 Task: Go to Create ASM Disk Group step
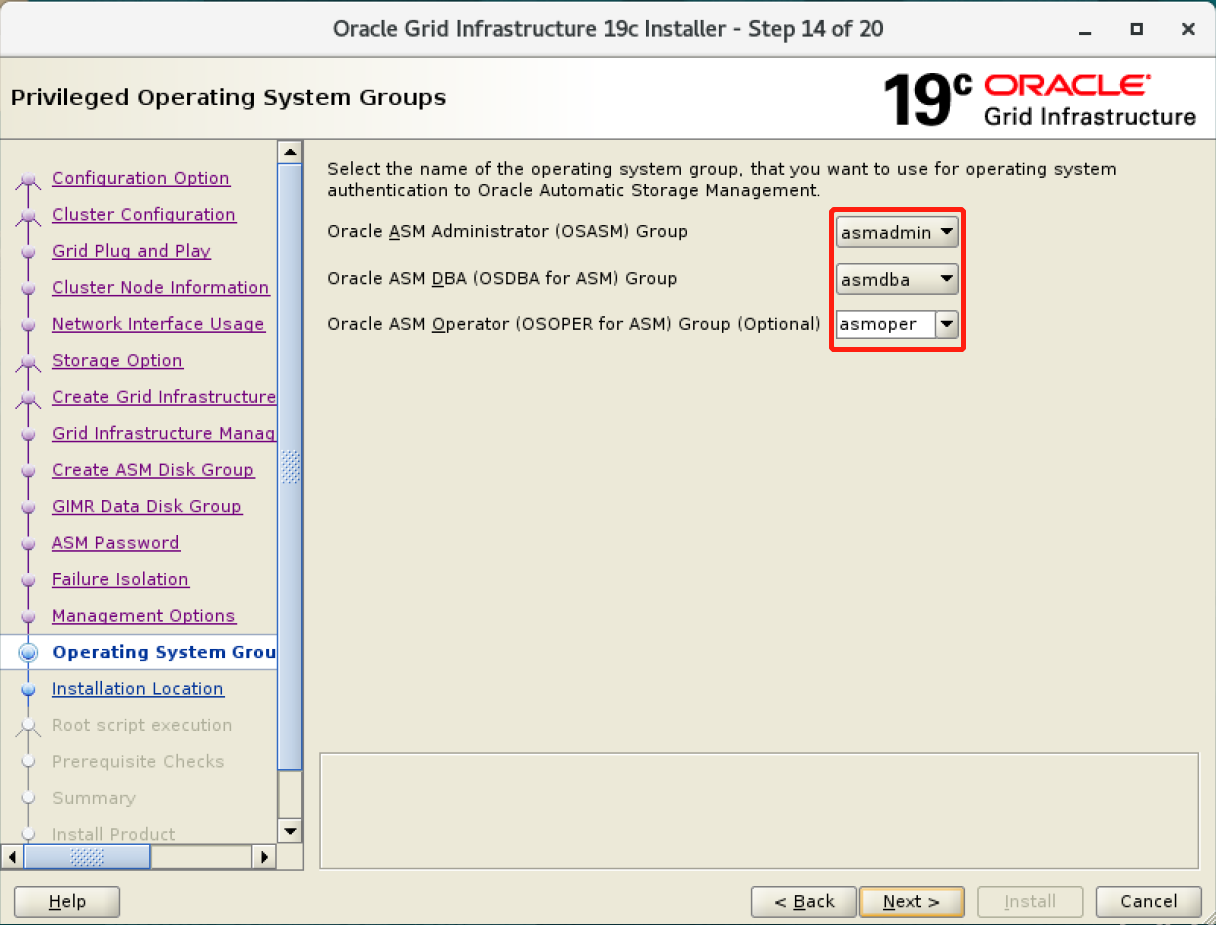pos(153,470)
